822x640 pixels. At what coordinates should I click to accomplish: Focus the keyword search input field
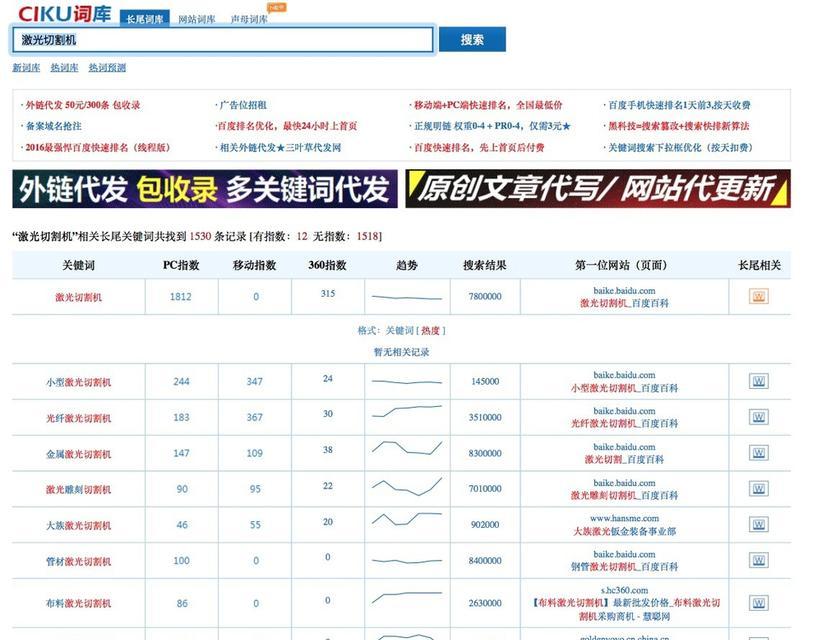(x=222, y=40)
